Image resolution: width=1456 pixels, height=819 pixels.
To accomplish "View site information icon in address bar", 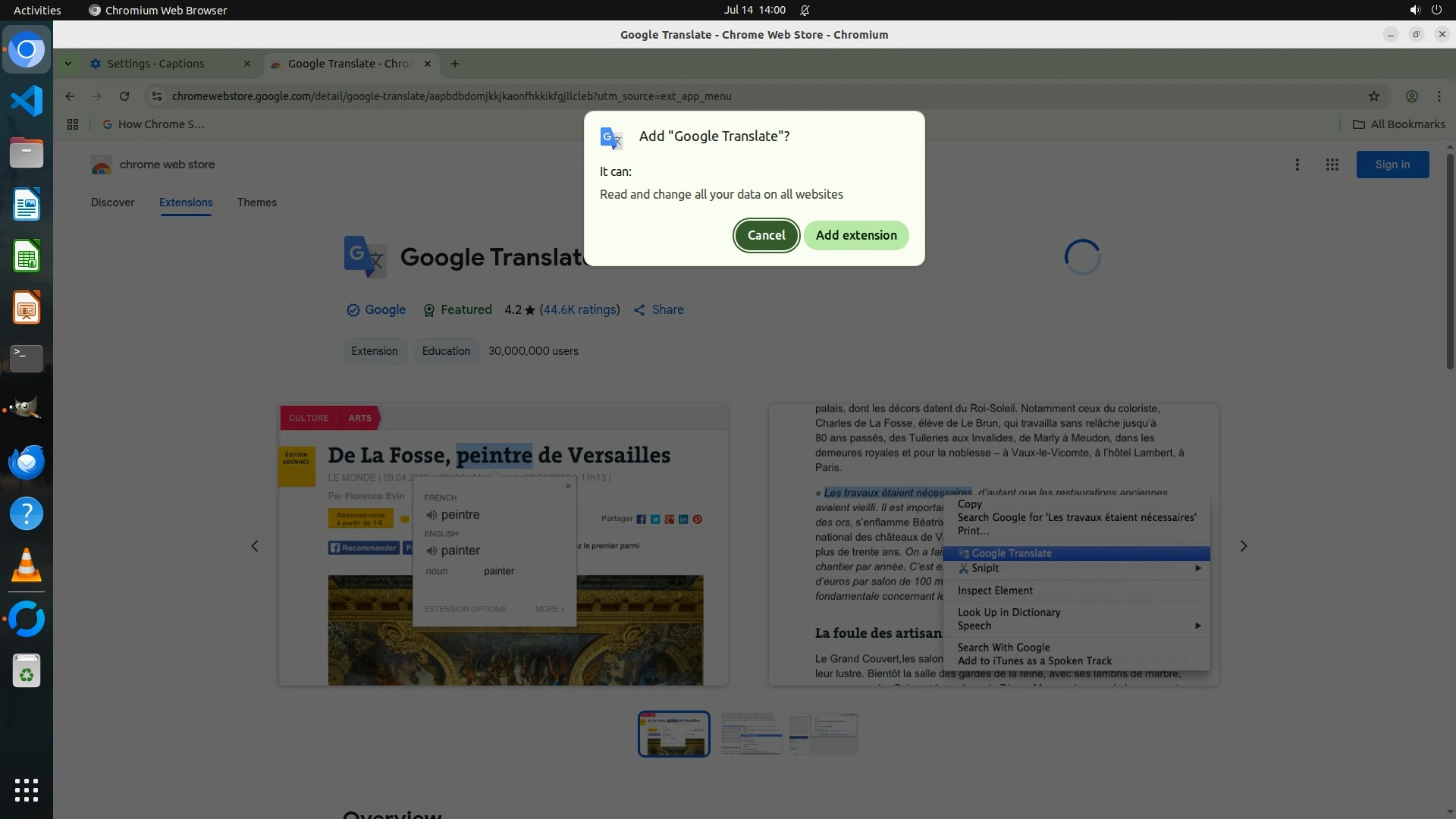I will (x=157, y=96).
